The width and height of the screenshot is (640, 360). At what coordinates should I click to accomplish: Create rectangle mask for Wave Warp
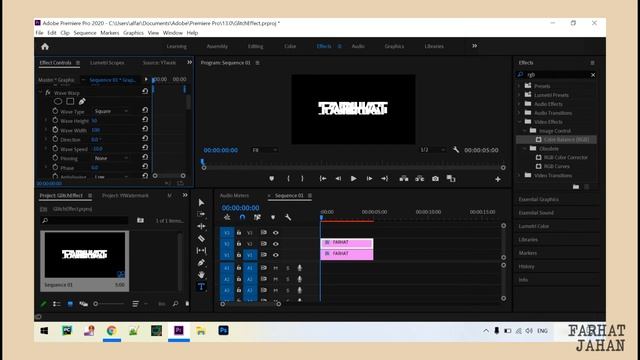(70, 101)
